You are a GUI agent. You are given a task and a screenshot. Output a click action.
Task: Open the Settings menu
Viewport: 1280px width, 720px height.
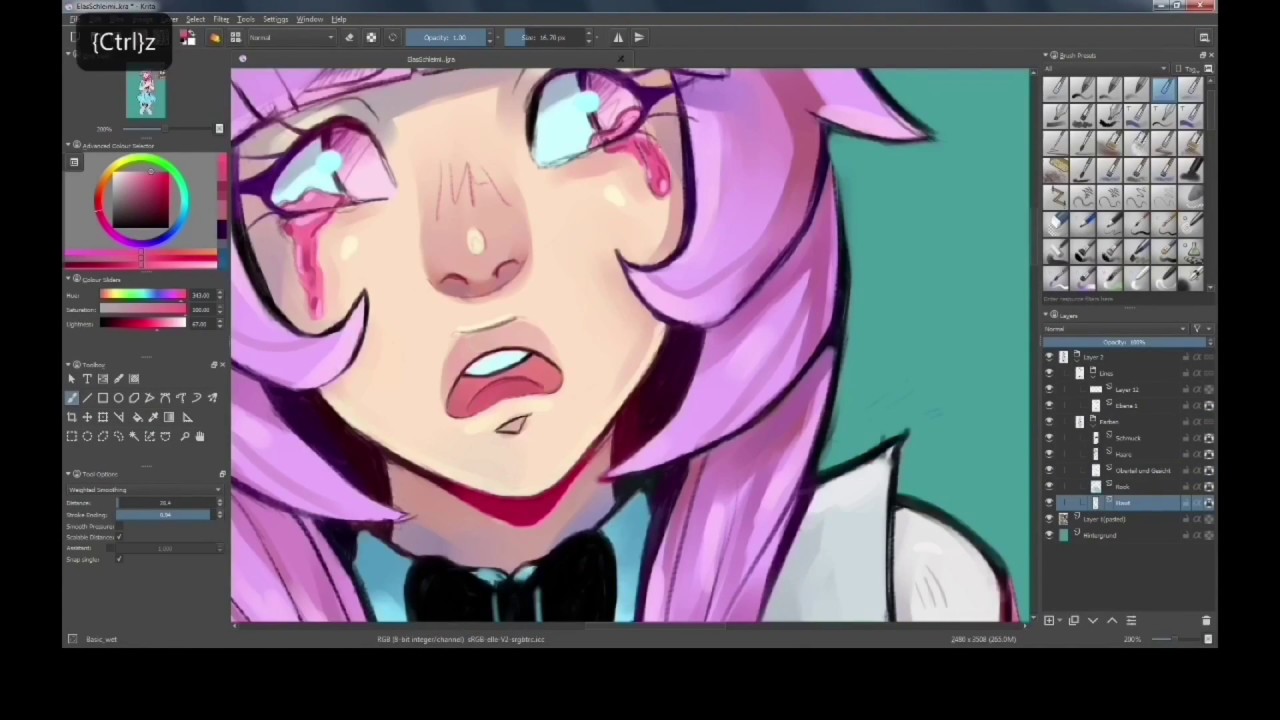(275, 19)
